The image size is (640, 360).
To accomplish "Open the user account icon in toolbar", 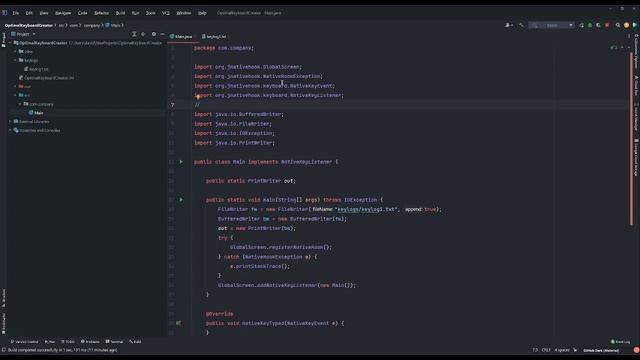I will click(509, 25).
